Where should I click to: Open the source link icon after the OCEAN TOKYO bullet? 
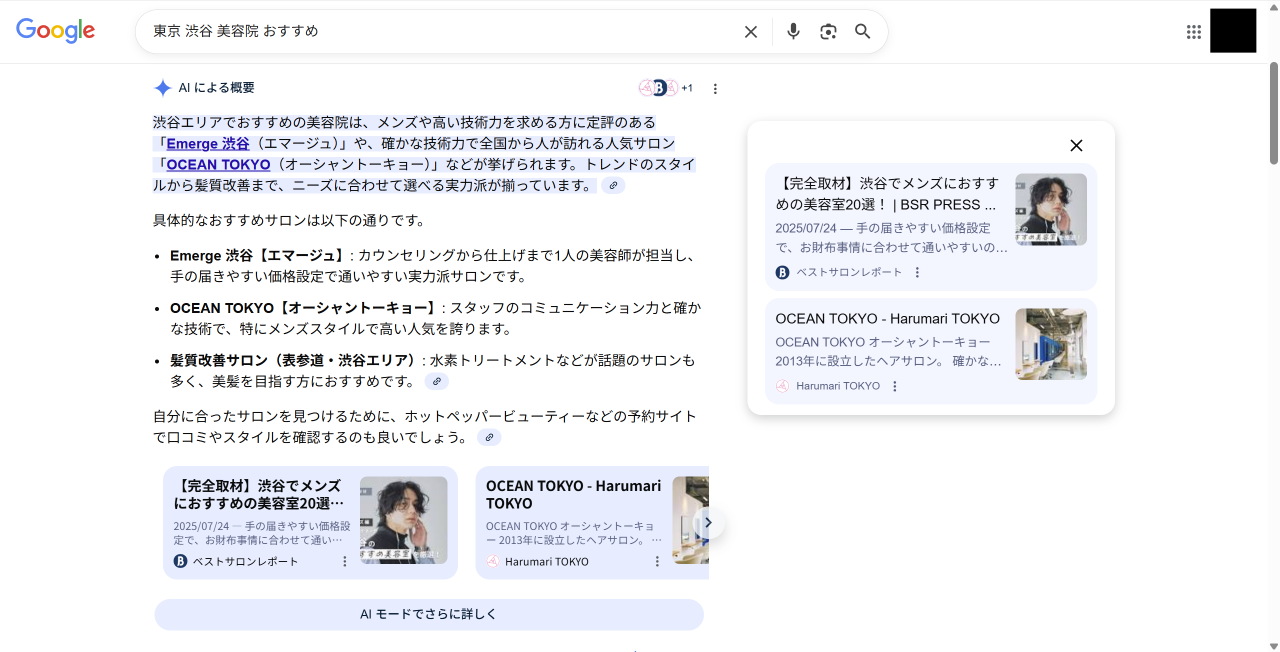437,381
